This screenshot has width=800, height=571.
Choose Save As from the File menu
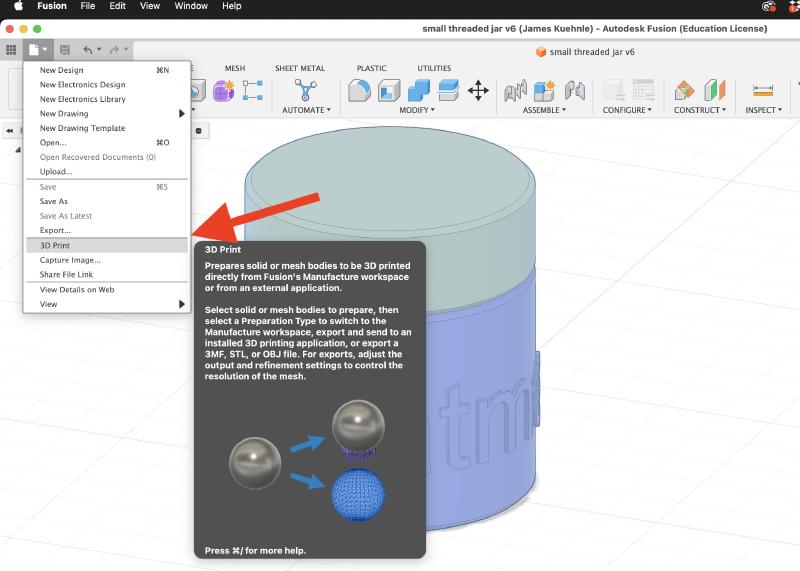[107, 201]
